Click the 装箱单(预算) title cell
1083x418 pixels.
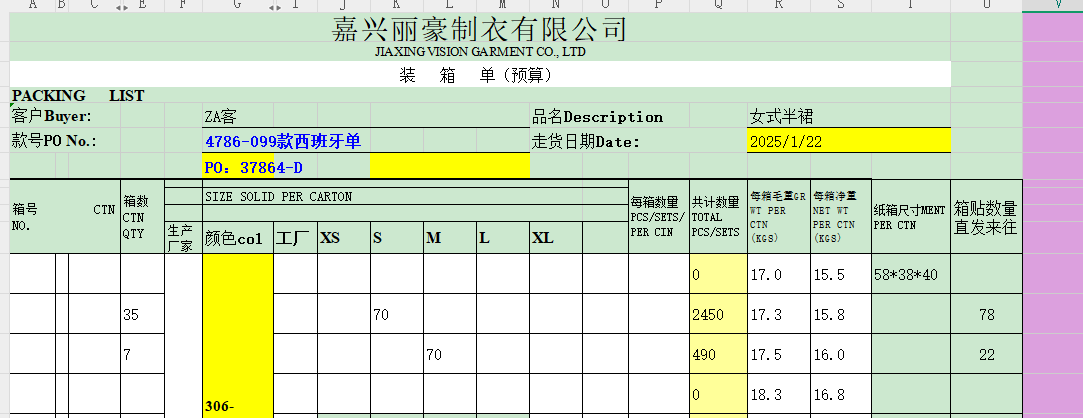click(479, 75)
